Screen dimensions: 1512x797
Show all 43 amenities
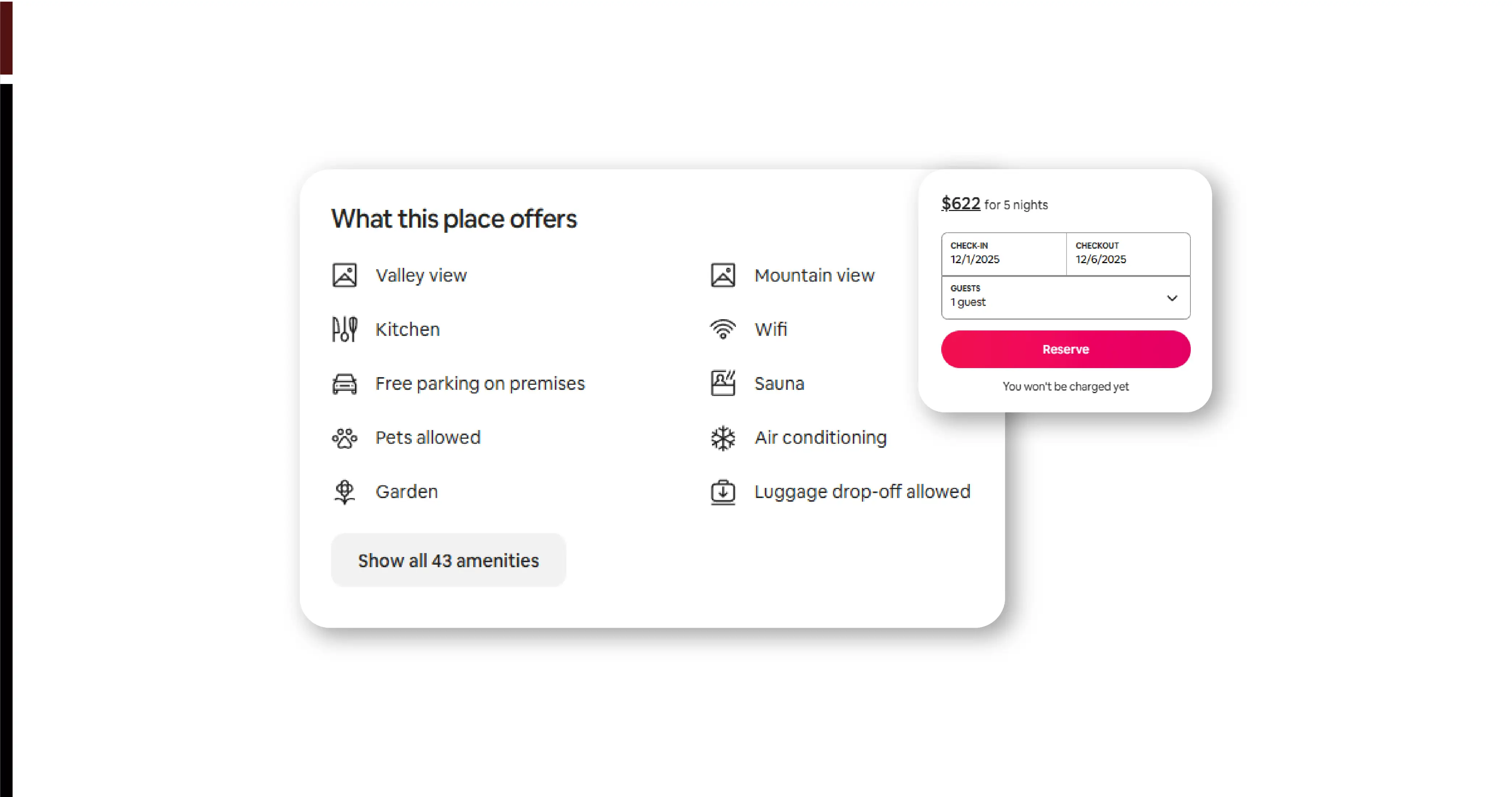tap(448, 560)
